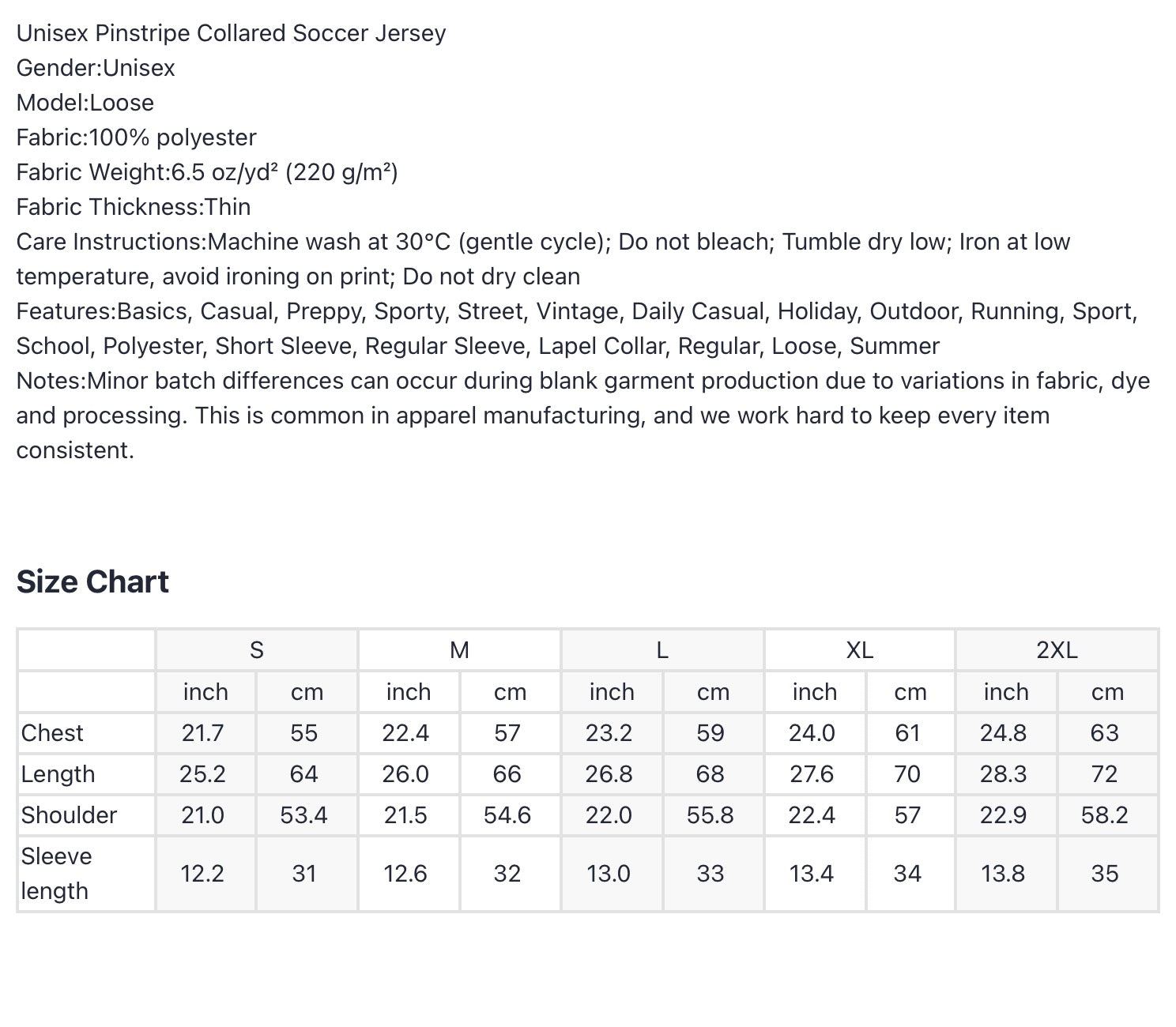Click the shoulder cm value 58.2 for 2XL
1176x1027 pixels.
tap(1104, 815)
